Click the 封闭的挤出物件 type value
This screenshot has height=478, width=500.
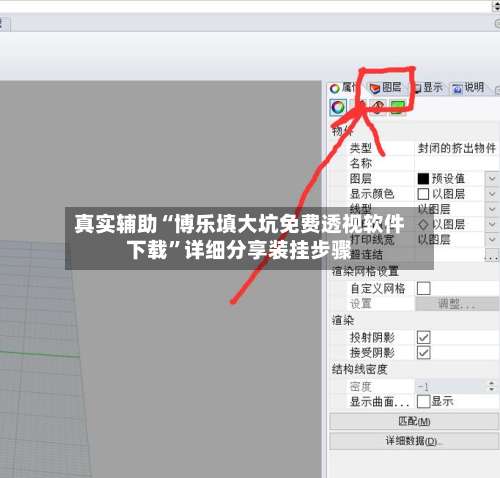tap(456, 148)
